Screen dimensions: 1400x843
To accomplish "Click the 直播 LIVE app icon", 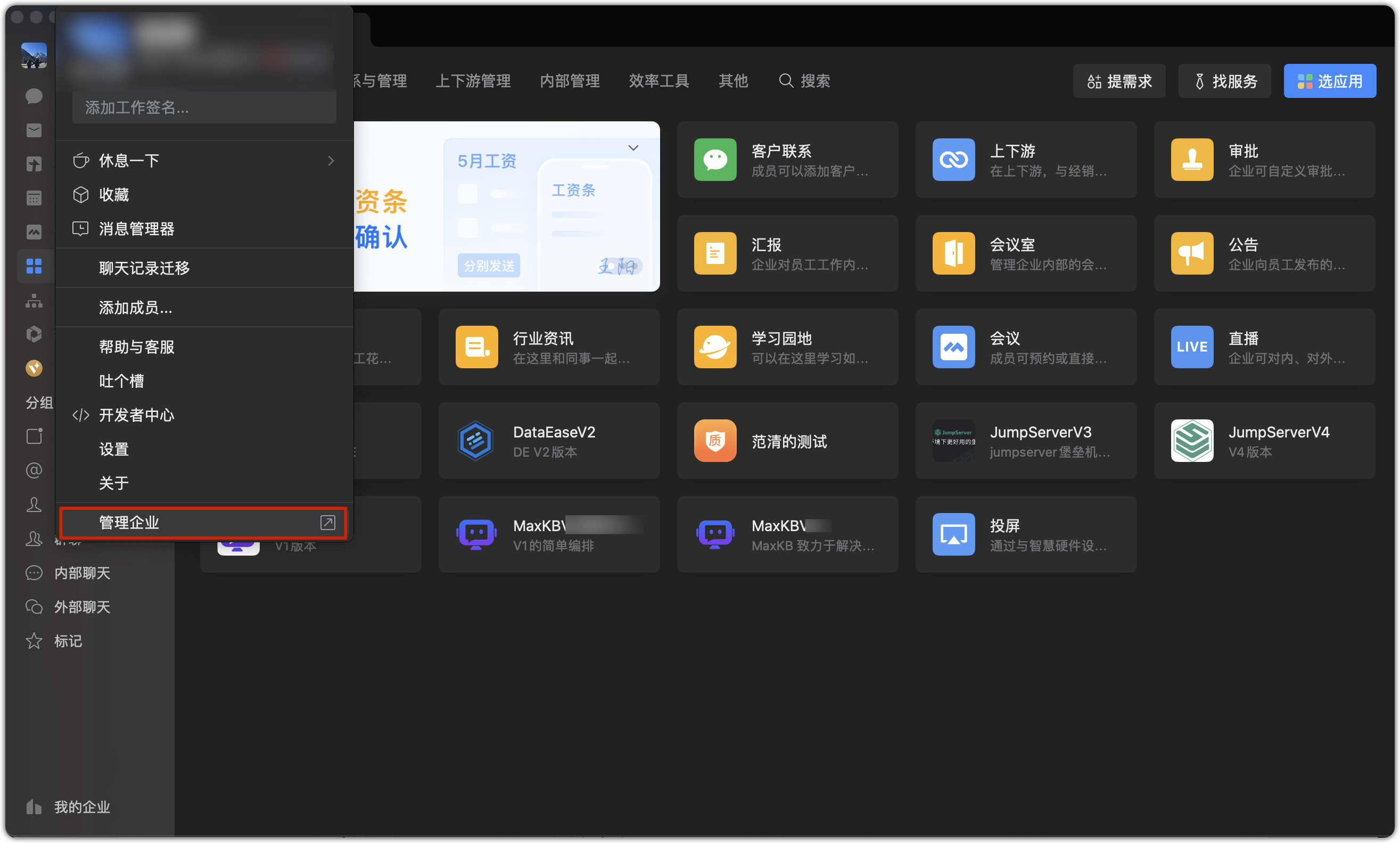I will (x=1191, y=347).
